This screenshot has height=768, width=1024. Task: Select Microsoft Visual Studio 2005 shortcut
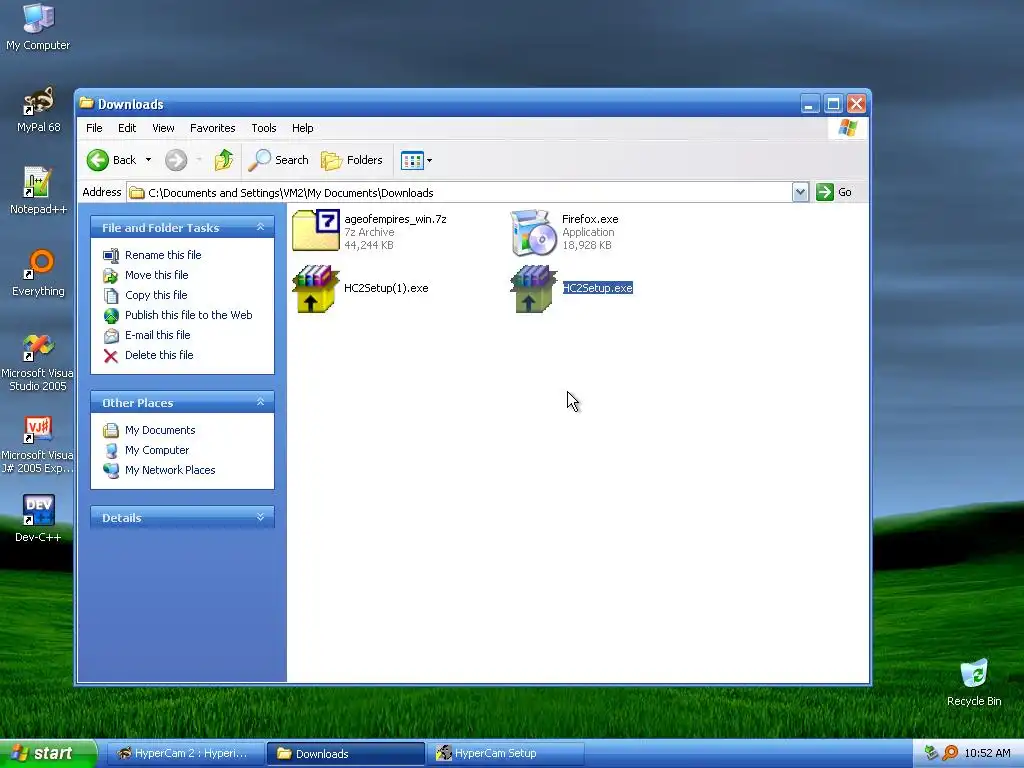click(37, 362)
